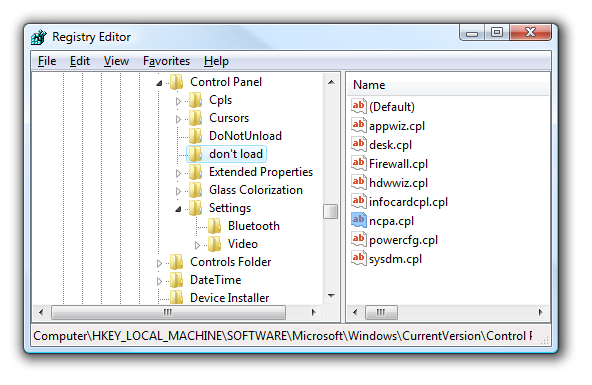Open the View menu
592x385 pixels.
click(116, 61)
